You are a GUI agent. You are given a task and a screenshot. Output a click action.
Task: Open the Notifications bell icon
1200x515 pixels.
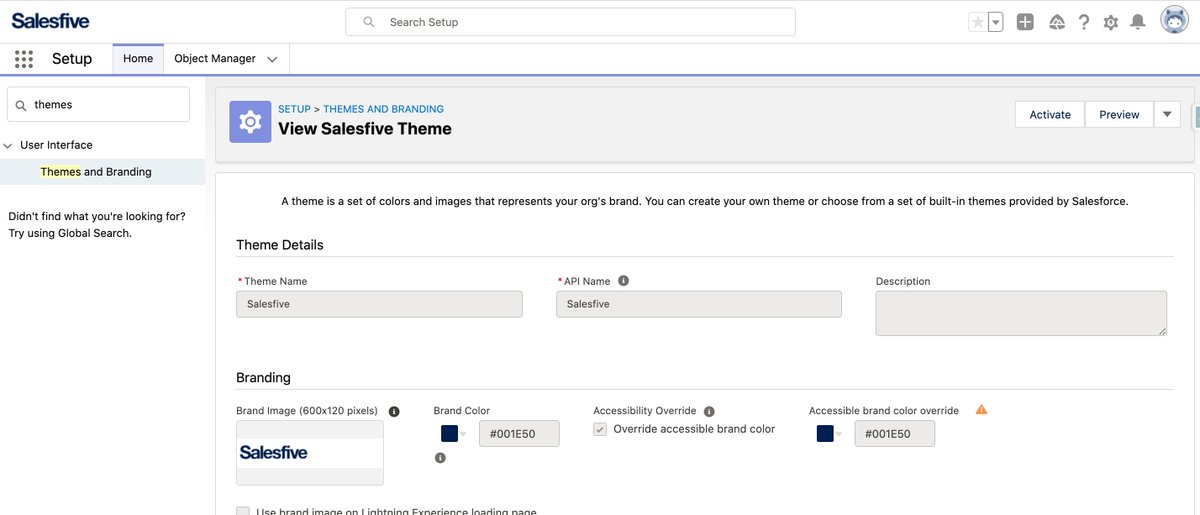(x=1138, y=22)
